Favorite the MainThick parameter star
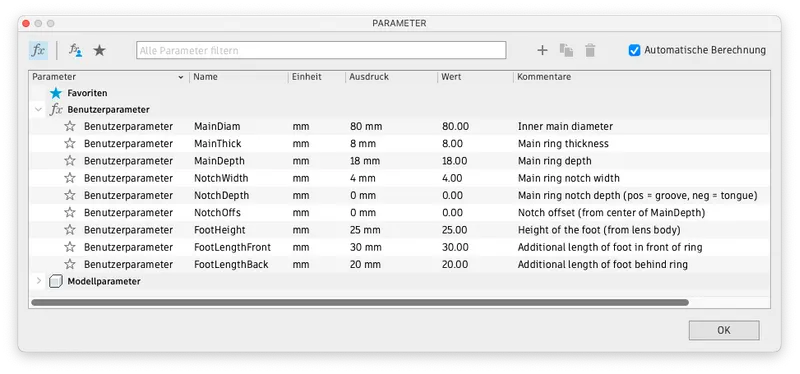Viewport: 800px width, 374px height. pyautogui.click(x=70, y=143)
